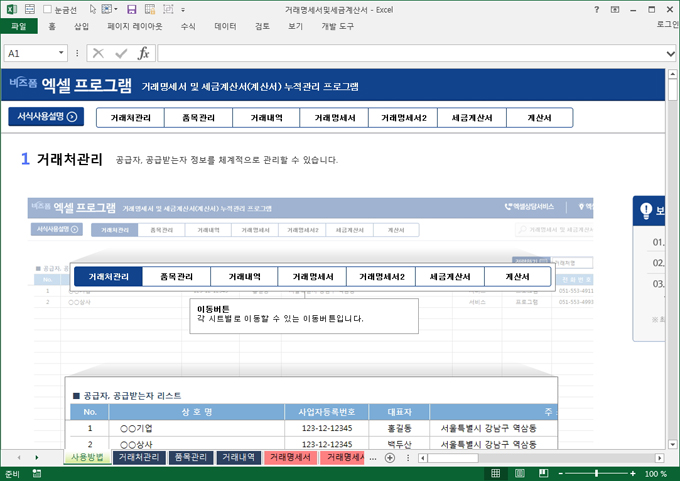
Task: Click the Excel application icon in title bar
Action: point(12,9)
